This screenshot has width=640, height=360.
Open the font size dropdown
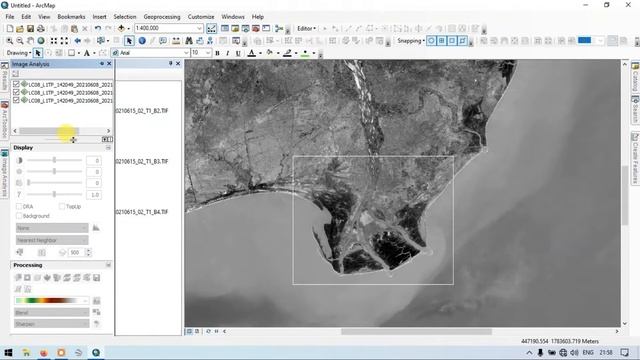coord(208,53)
